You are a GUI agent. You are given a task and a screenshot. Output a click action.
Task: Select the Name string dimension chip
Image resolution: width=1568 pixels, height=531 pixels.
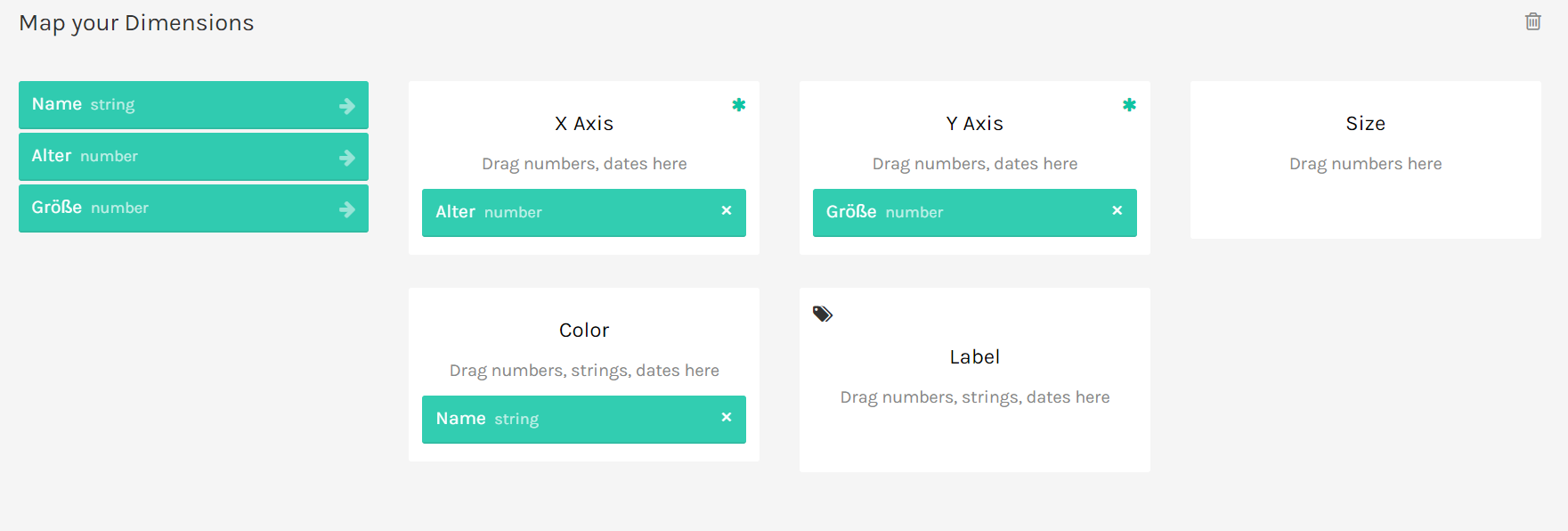[178, 105]
